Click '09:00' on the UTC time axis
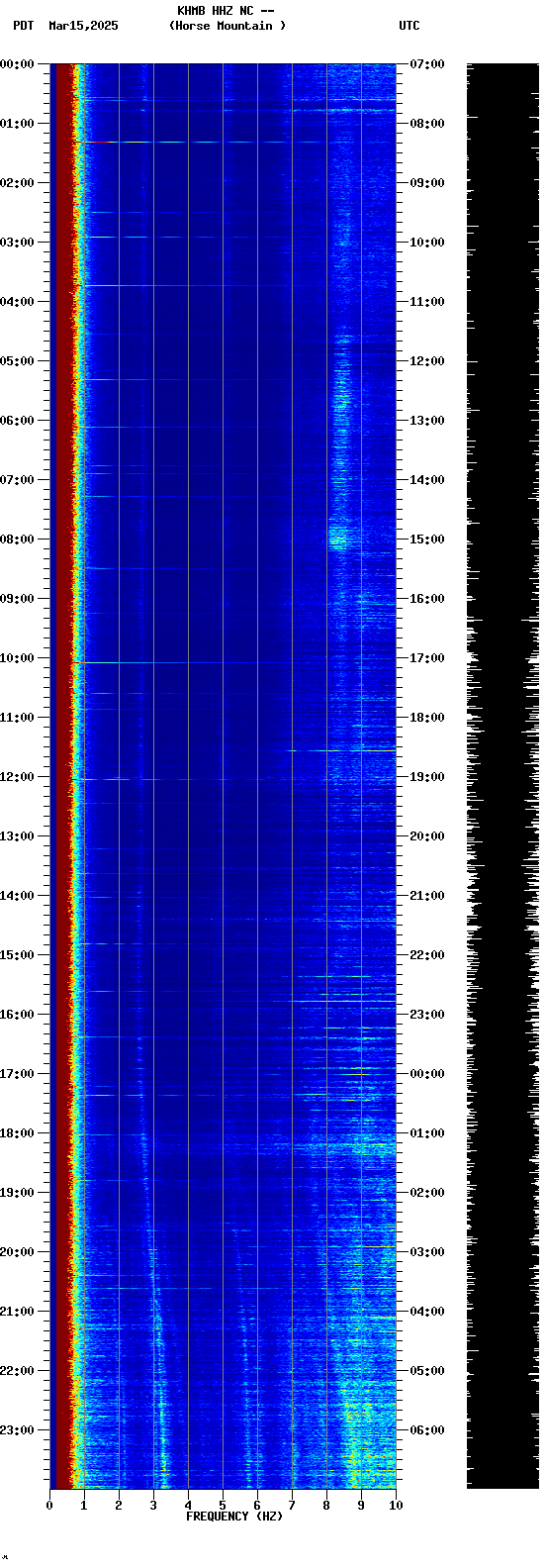The height and width of the screenshot is (1568, 546). pyautogui.click(x=427, y=183)
